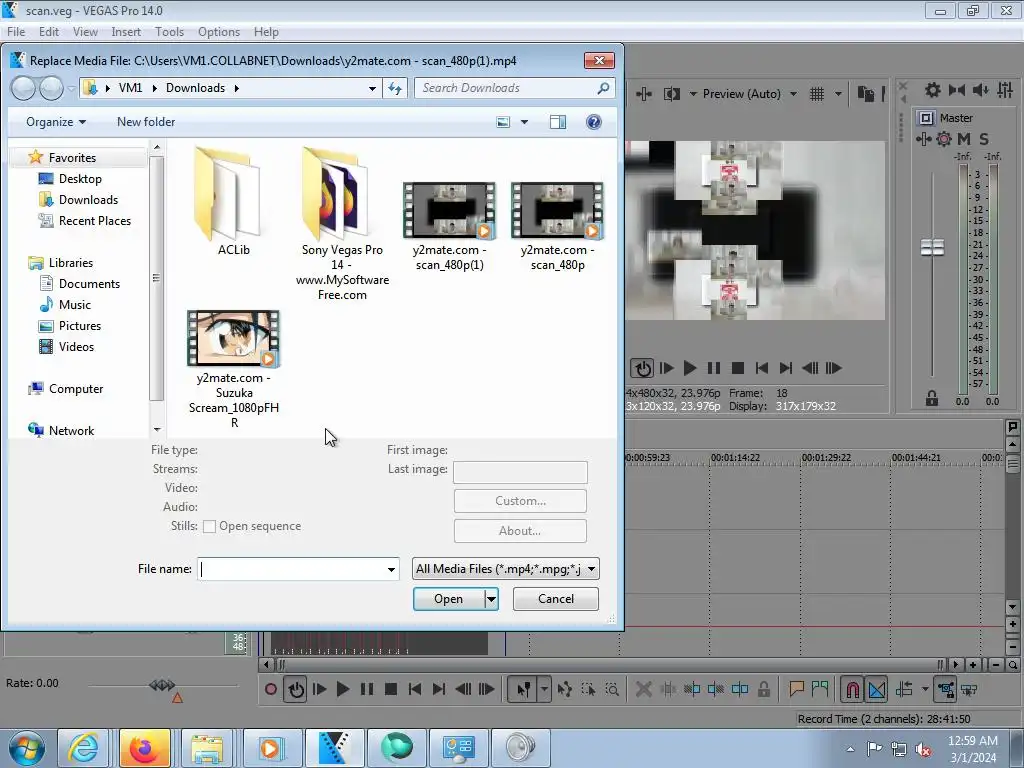Image resolution: width=1024 pixels, height=768 pixels.
Task: Click New folder in dialog toolbar
Action: click(x=146, y=122)
